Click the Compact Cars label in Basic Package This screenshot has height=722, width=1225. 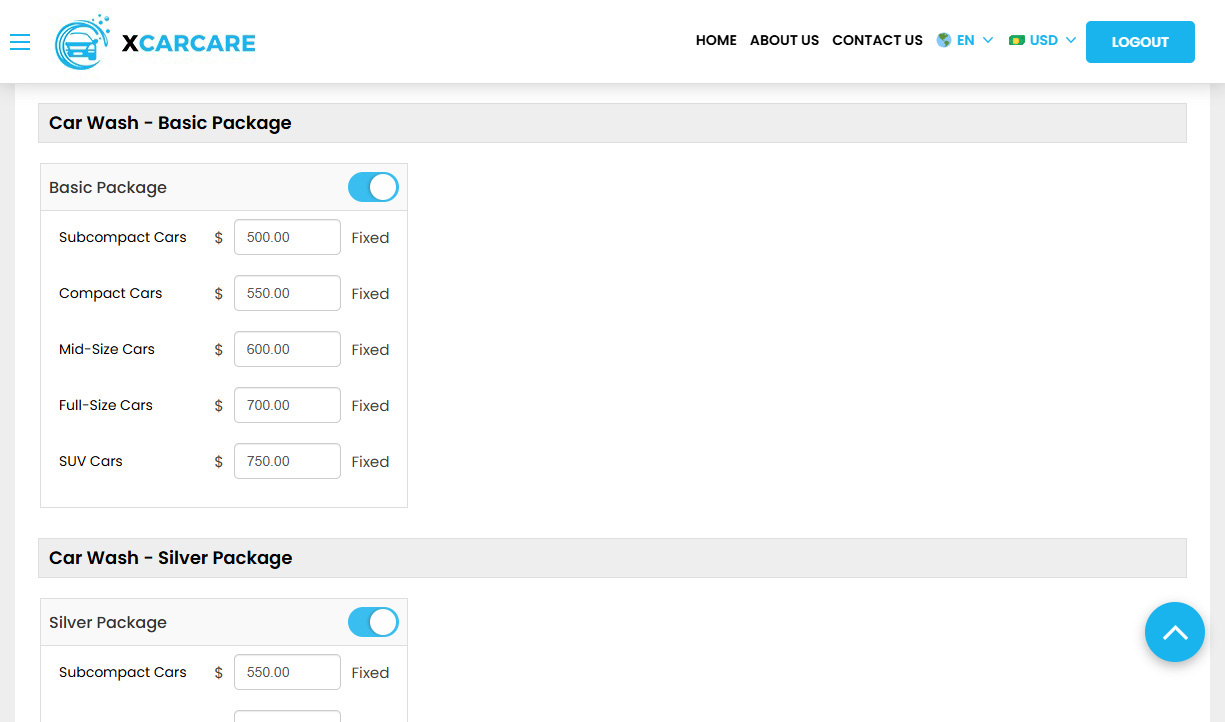pyautogui.click(x=110, y=293)
